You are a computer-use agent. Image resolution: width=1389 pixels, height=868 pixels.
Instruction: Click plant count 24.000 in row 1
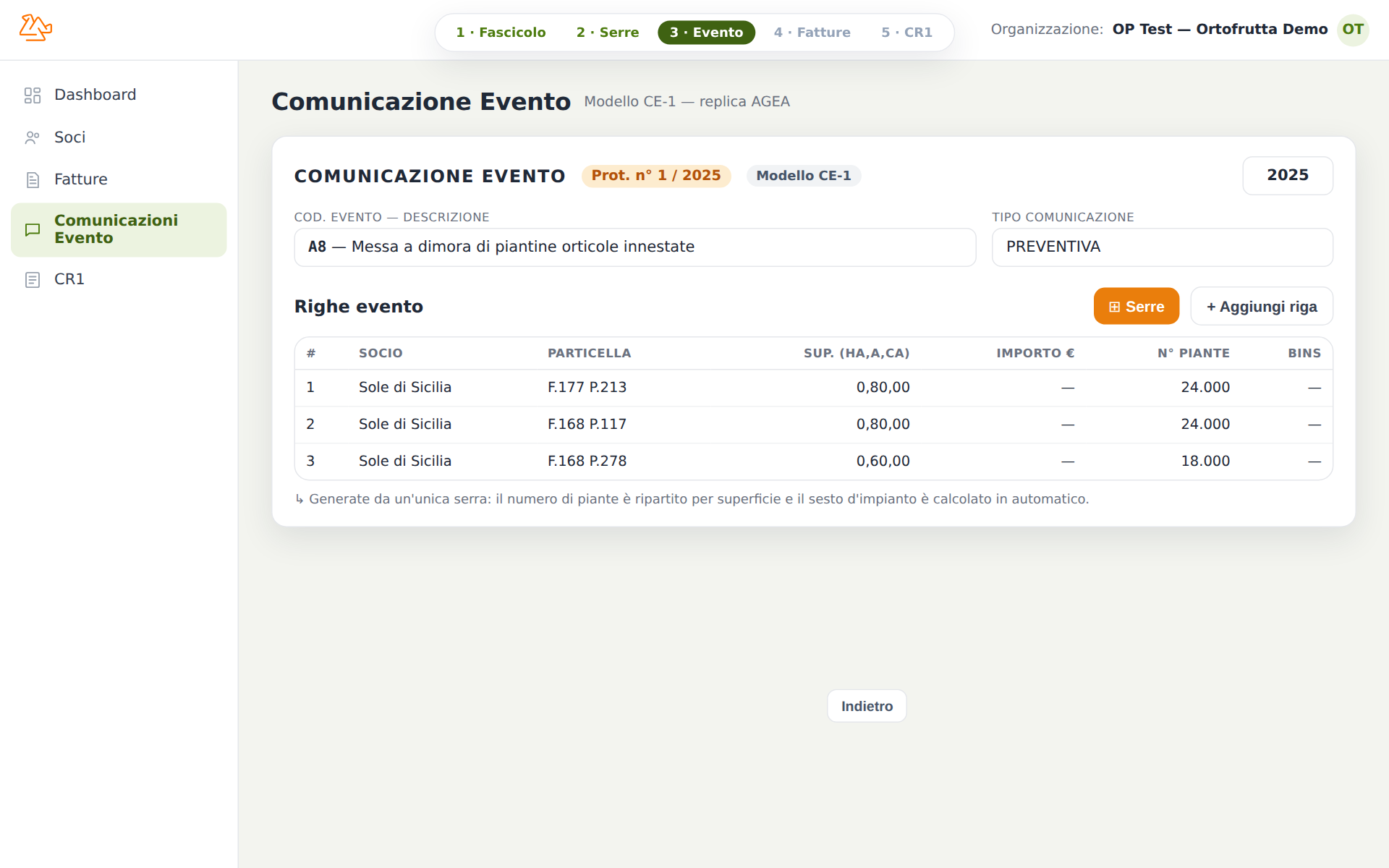[x=1205, y=388]
